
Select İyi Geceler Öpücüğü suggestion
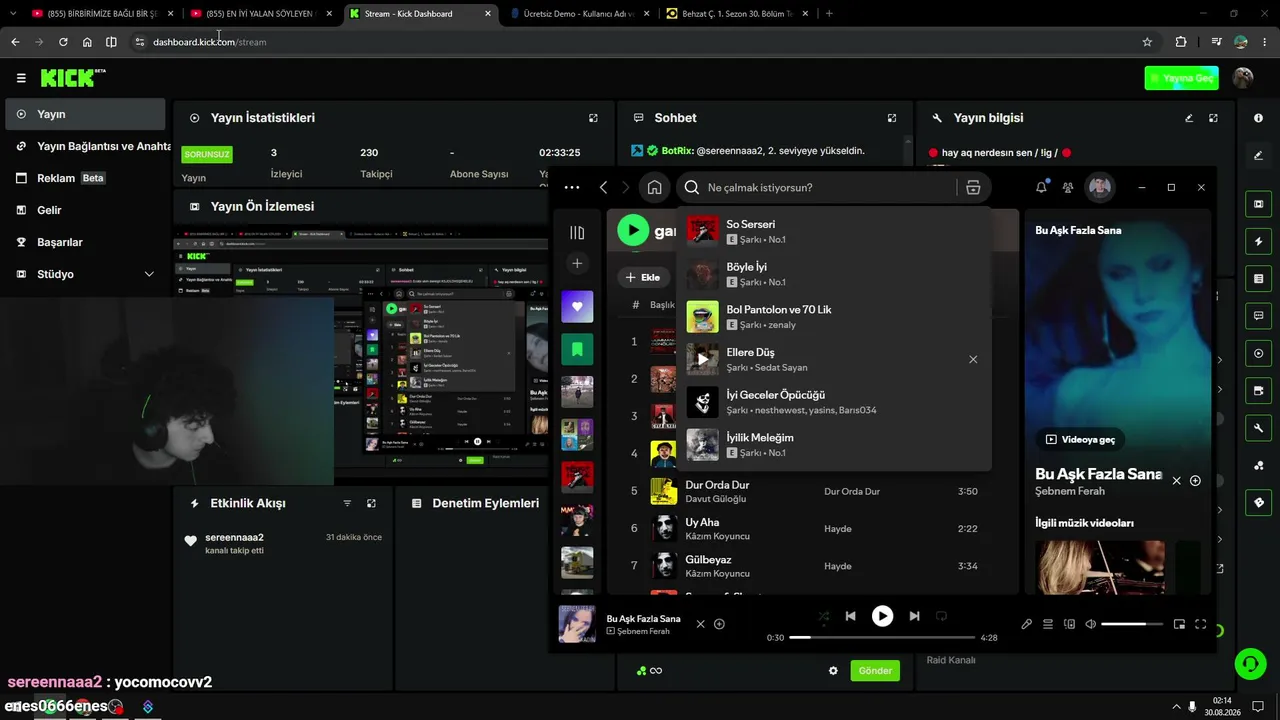point(833,402)
